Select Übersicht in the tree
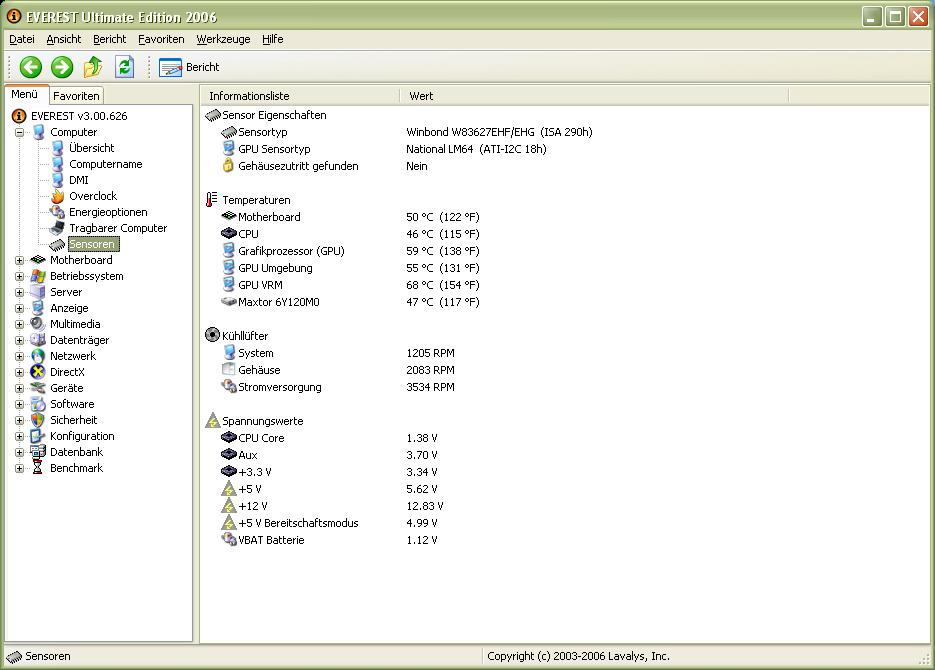Viewport: 935px width, 670px height. 91,148
